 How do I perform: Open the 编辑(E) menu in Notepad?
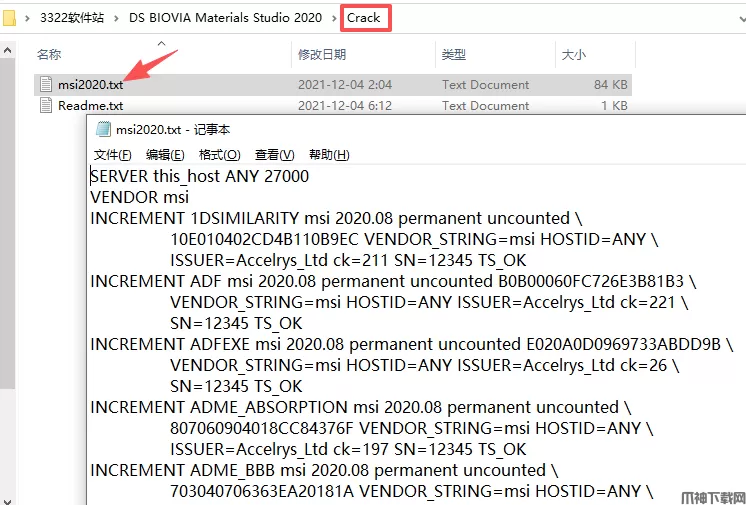coord(165,155)
